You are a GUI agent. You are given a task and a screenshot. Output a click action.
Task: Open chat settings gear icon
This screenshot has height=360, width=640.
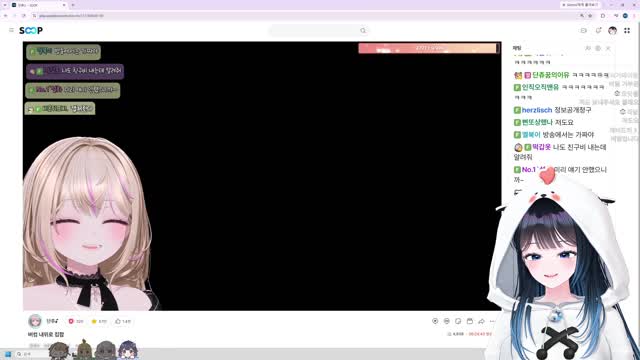click(598, 48)
